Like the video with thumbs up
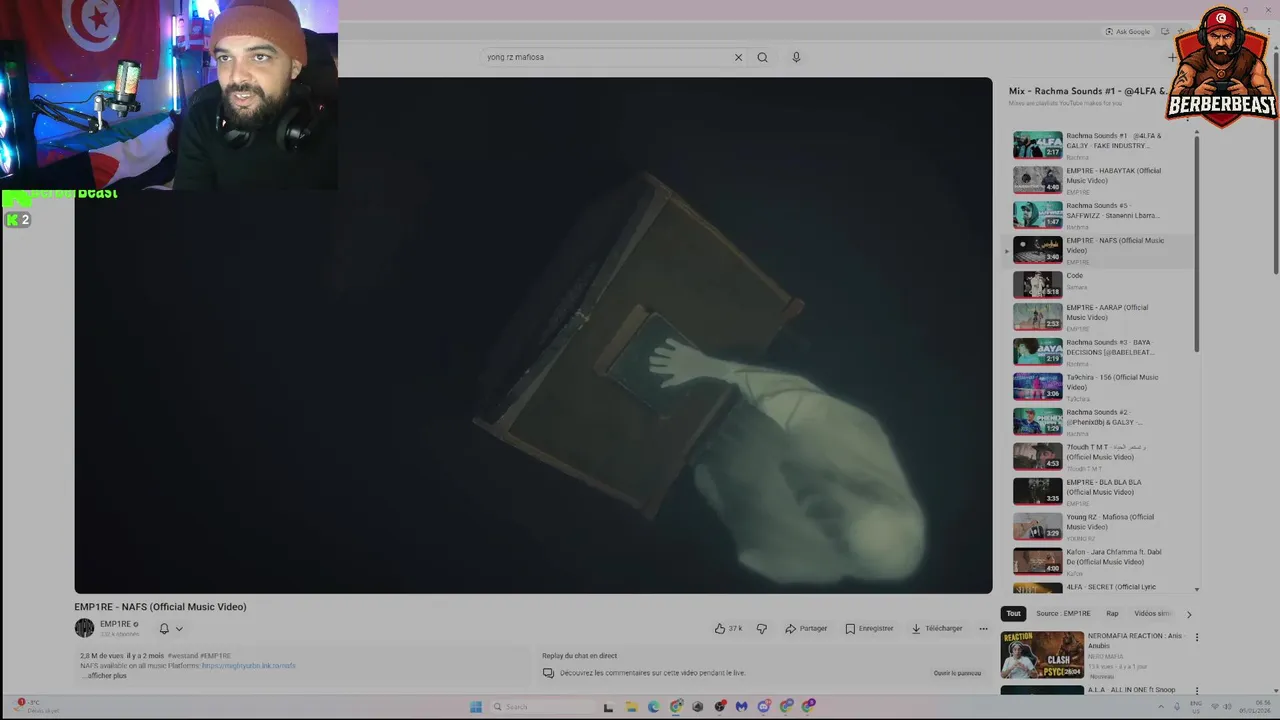The height and width of the screenshot is (720, 1280). (727, 628)
